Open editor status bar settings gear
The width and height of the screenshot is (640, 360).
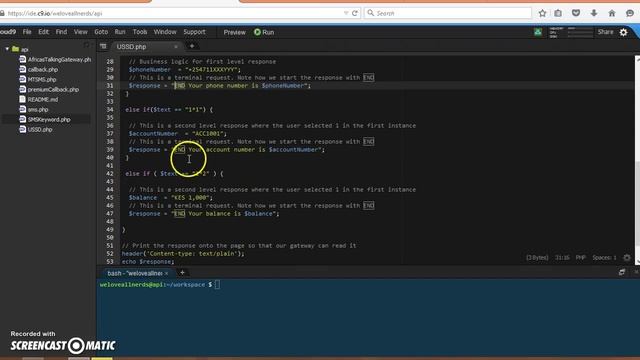(x=627, y=258)
